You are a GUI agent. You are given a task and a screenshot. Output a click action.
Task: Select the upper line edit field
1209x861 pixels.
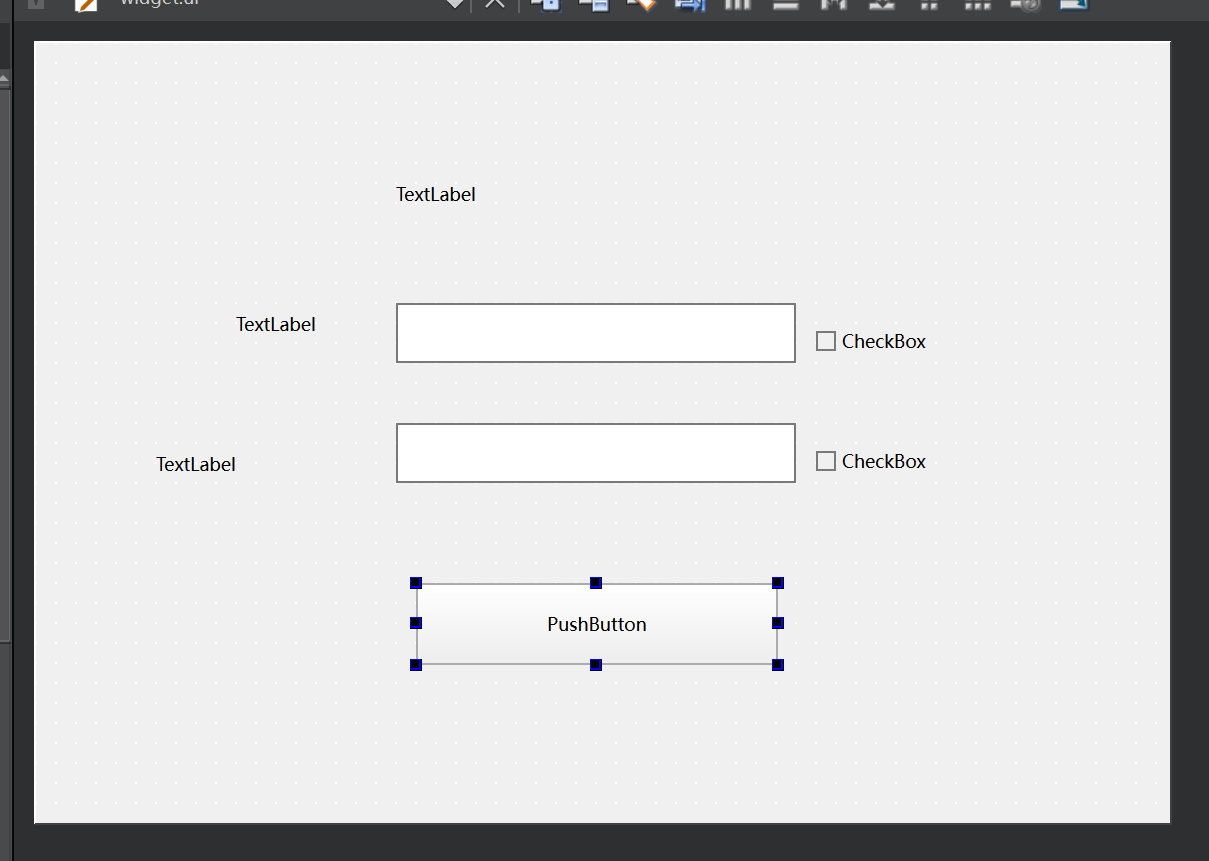(x=596, y=333)
